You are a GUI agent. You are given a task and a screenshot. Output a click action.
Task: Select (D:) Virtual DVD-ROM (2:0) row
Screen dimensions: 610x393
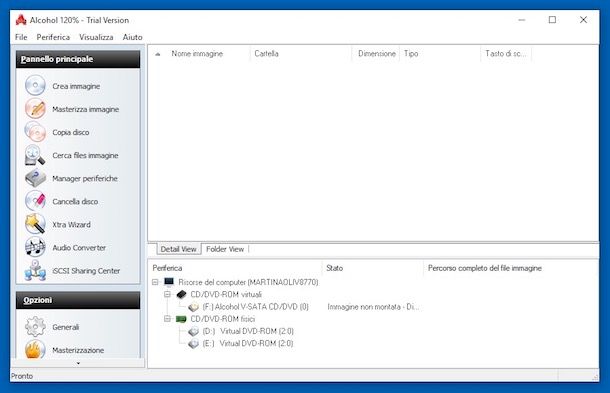pos(248,332)
